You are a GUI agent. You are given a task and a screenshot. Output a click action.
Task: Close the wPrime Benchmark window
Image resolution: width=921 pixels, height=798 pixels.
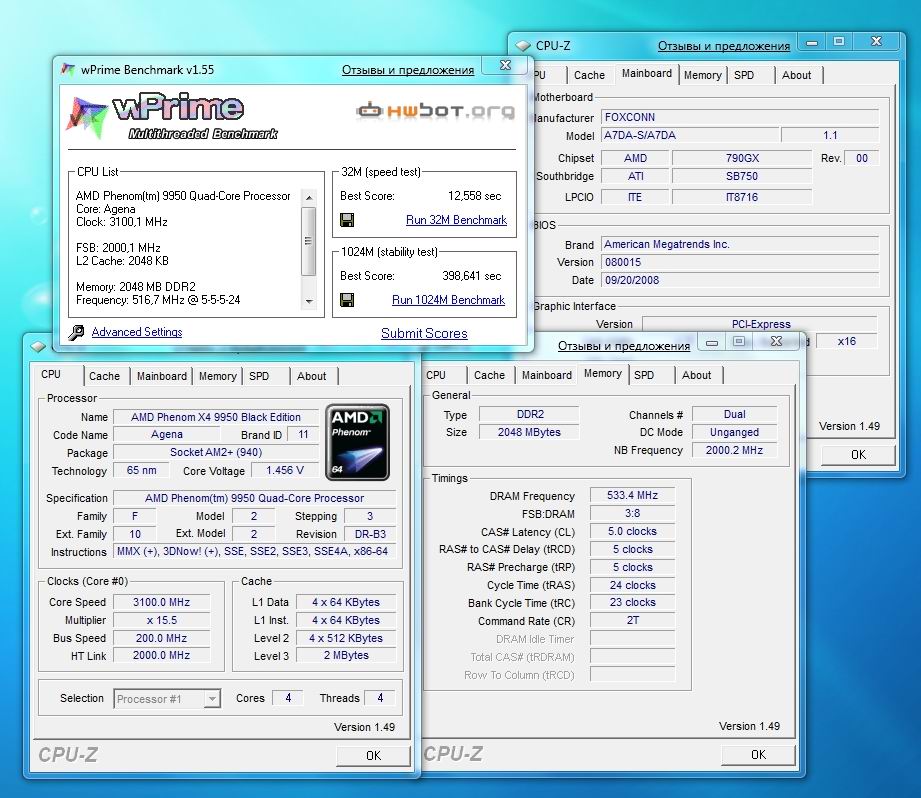[x=505, y=65]
